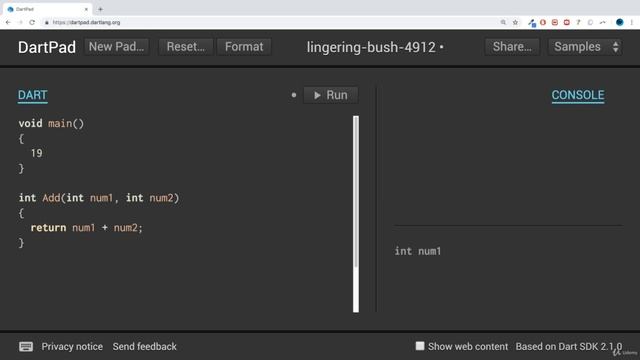
Task: Click the 'int num1' documentation text
Action: 418,251
